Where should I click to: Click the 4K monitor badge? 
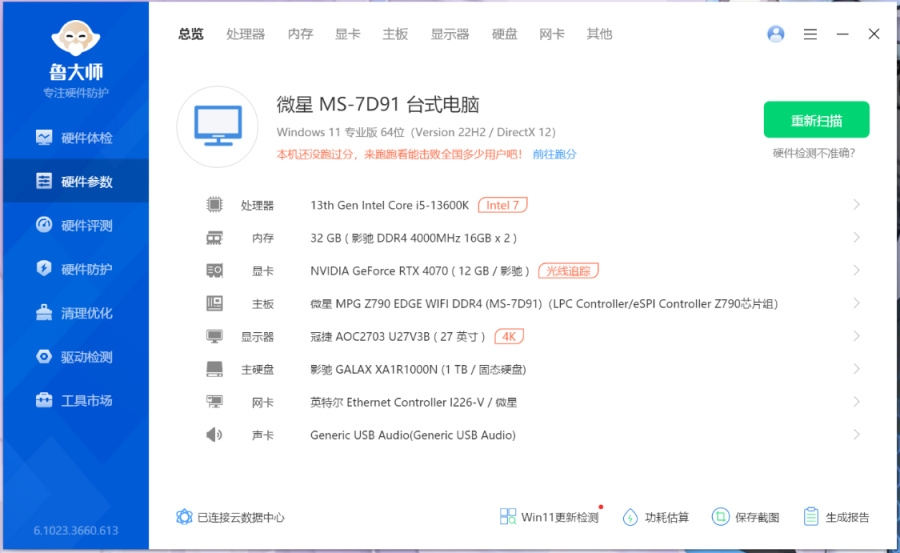pos(509,337)
